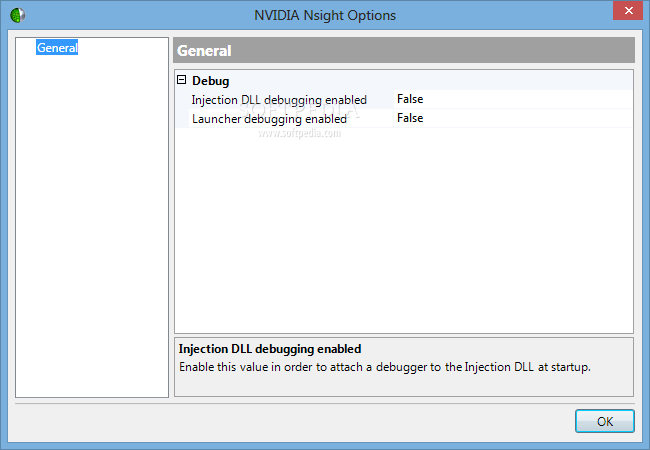
Task: Click the NVIDIA Nsight title bar icon
Action: click(x=17, y=15)
